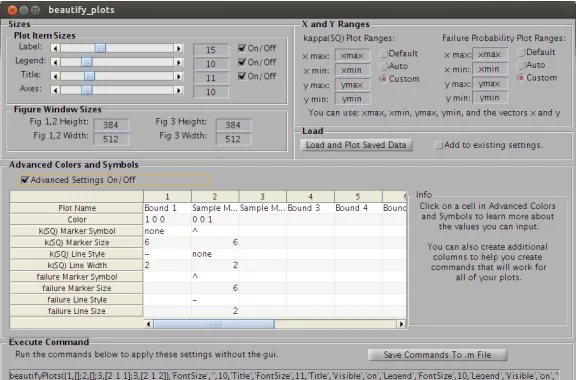Click the Label slider left arrow
This screenshot has height=380, width=580.
tap(55, 48)
